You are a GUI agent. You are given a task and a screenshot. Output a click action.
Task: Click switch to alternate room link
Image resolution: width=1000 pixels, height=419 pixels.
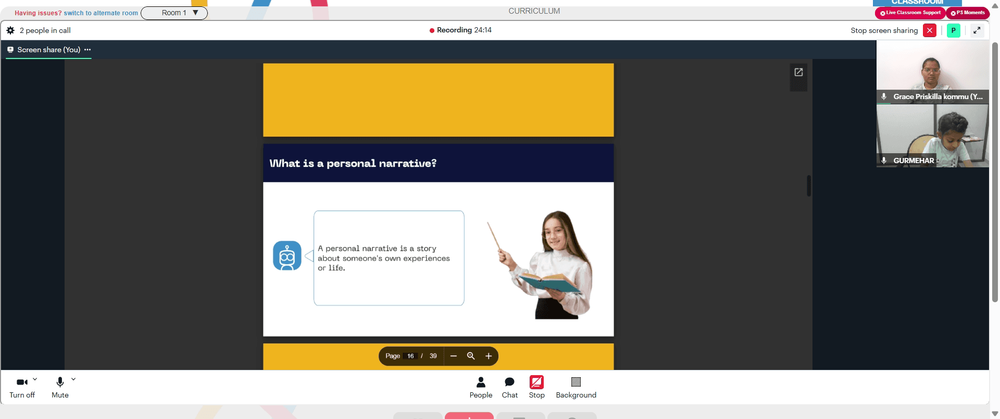click(x=101, y=13)
